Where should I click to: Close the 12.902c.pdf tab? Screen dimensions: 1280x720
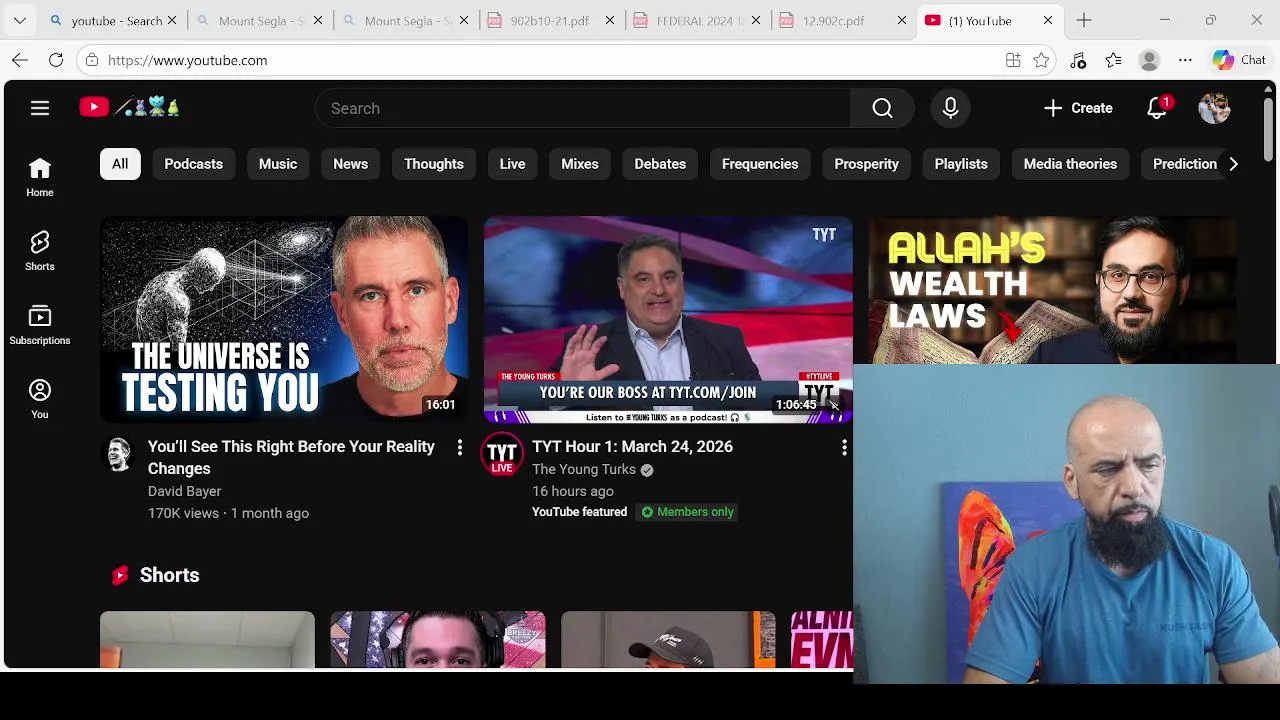point(902,20)
